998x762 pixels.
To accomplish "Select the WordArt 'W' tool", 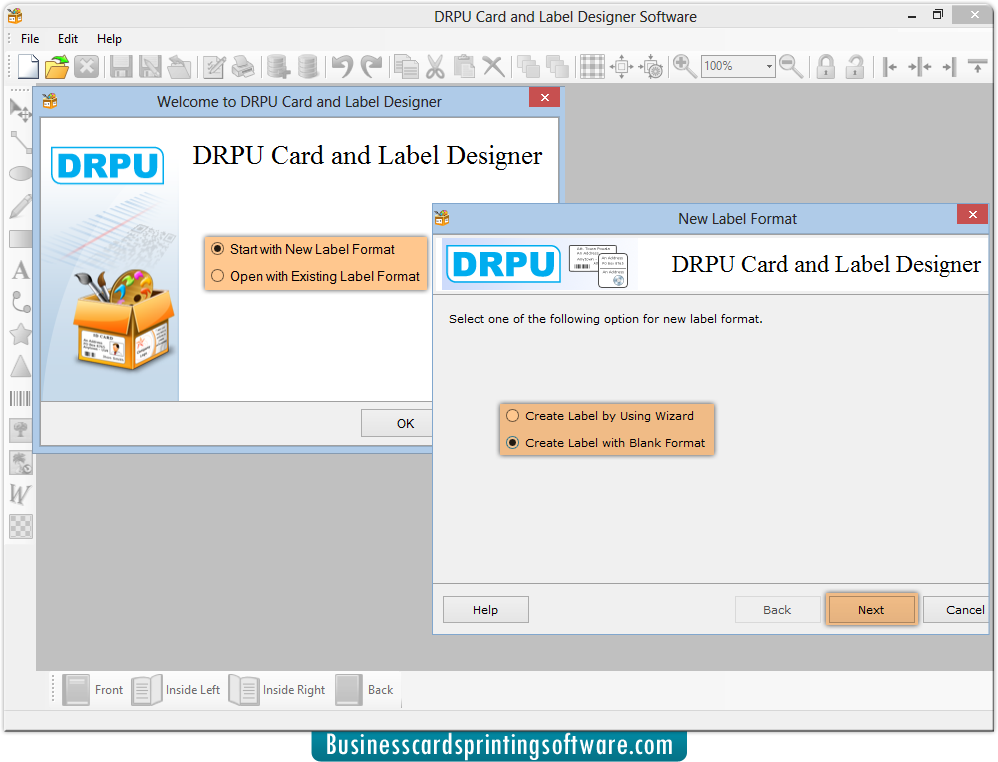I will point(20,494).
